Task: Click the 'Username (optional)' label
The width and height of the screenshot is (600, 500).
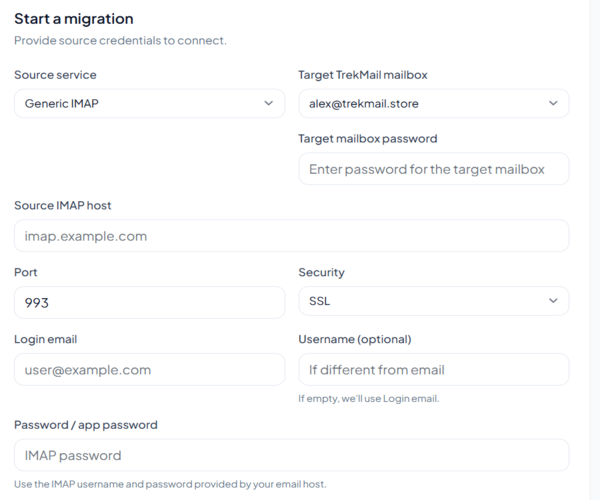Action: tap(355, 339)
